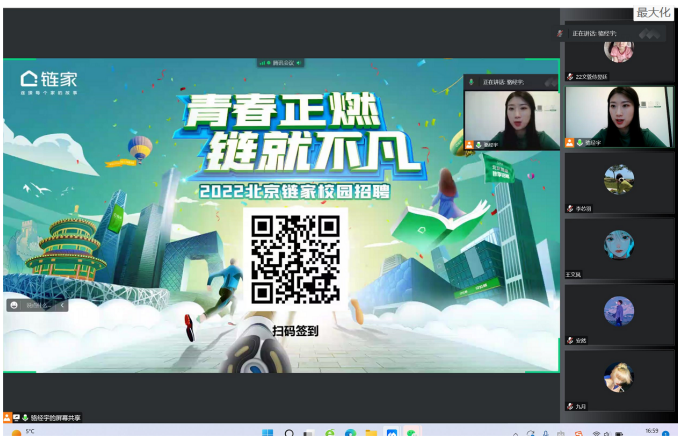This screenshot has height=445, width=684.
Task: Open the taskbar Search icon
Action: [288, 434]
